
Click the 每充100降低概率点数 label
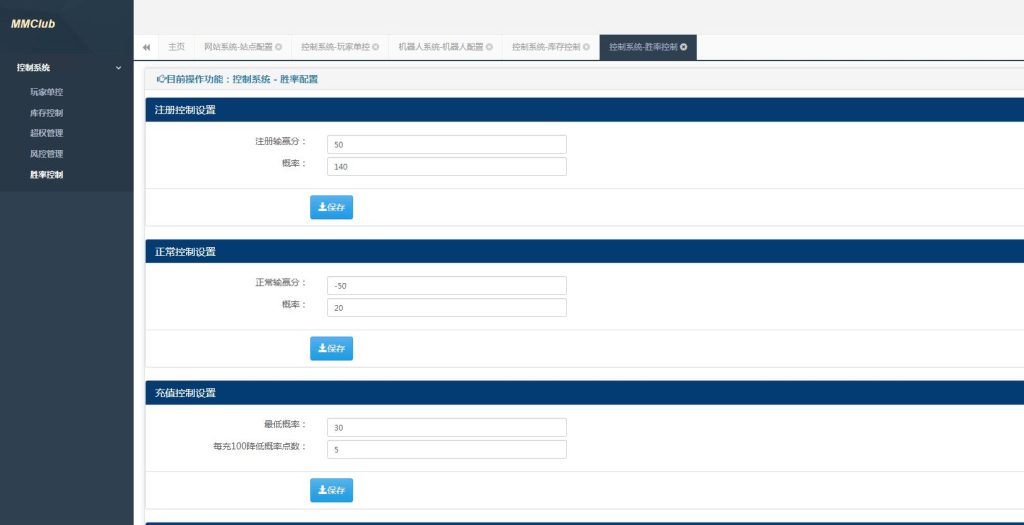point(260,447)
